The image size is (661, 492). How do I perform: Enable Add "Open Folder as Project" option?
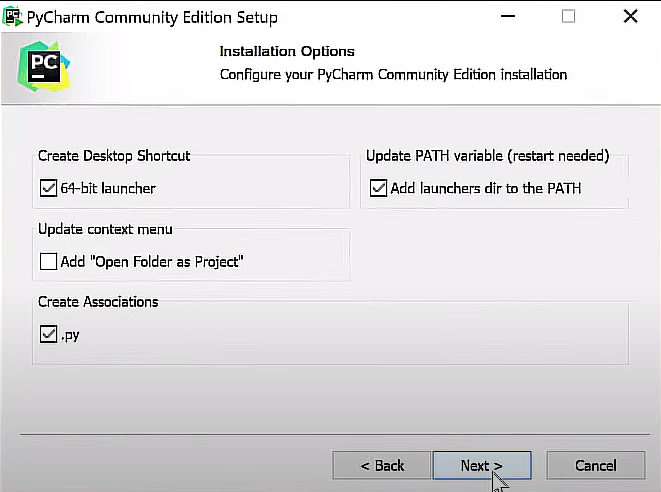(x=48, y=262)
